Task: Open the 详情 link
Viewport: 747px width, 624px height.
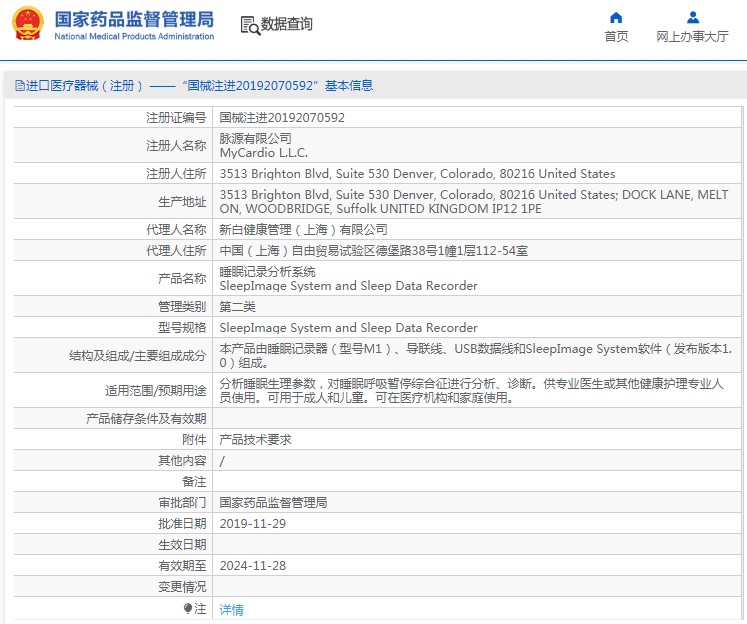Action: click(232, 609)
